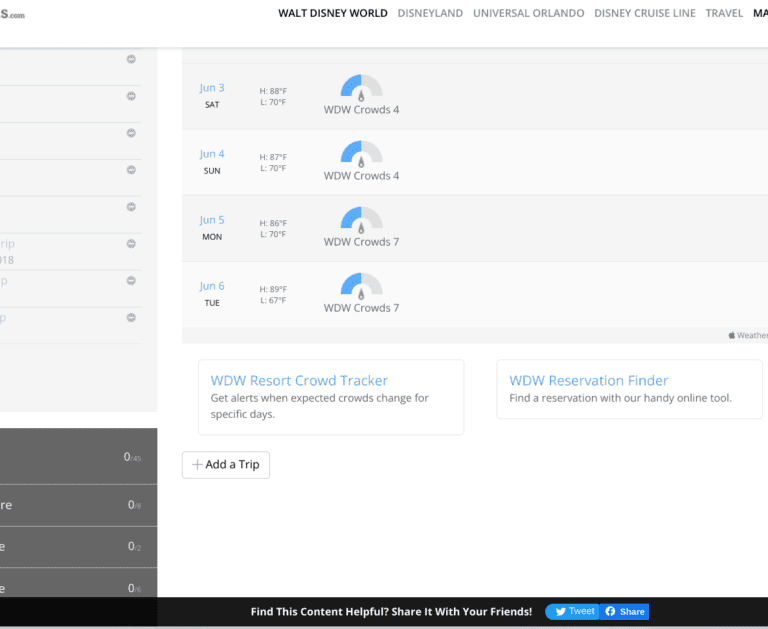Screen dimensions: 768x629
Task: Collapse the bottommost left sidebar list item
Action: click(x=131, y=318)
